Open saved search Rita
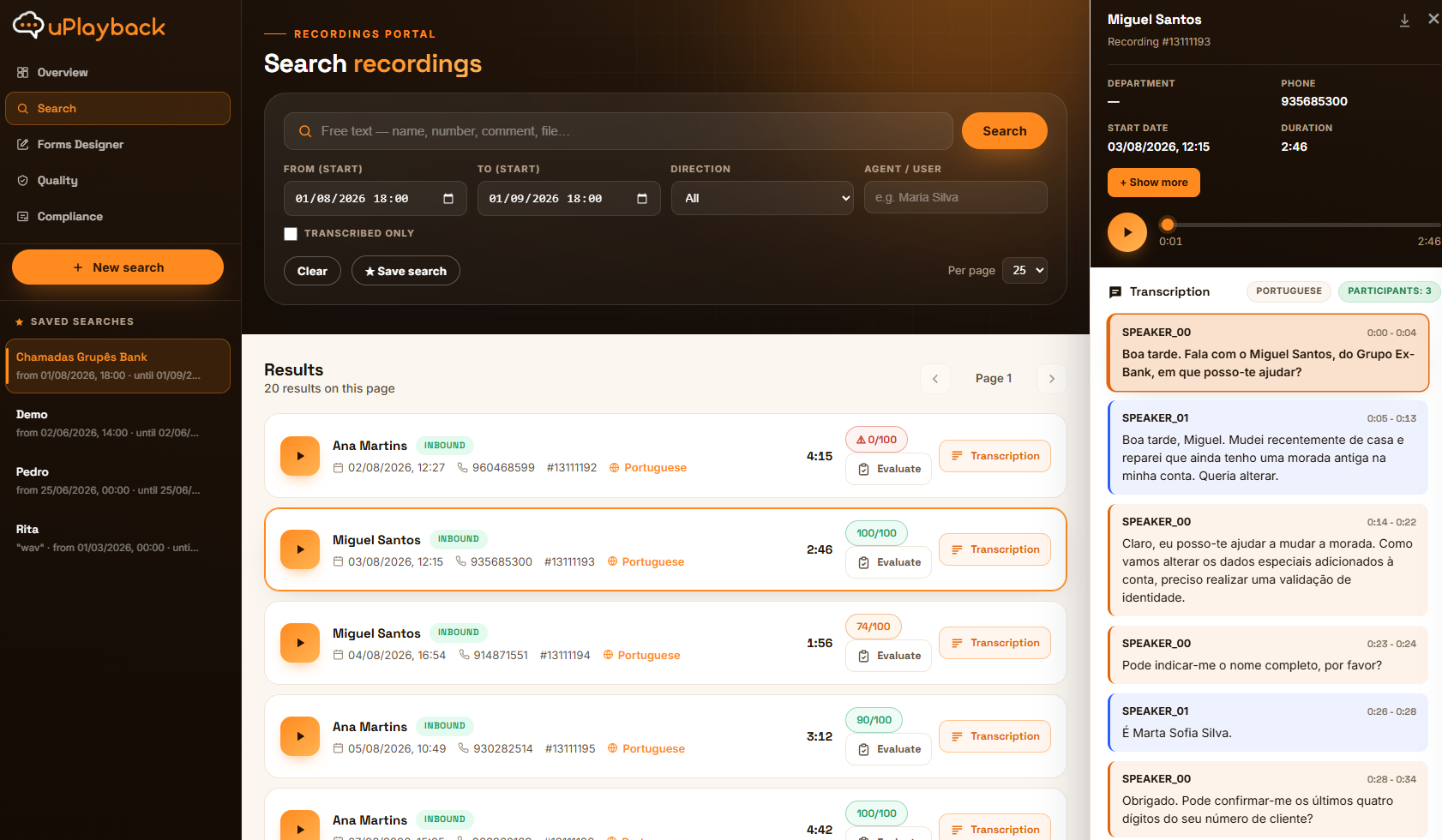Viewport: 1442px width, 840px height. click(117, 538)
